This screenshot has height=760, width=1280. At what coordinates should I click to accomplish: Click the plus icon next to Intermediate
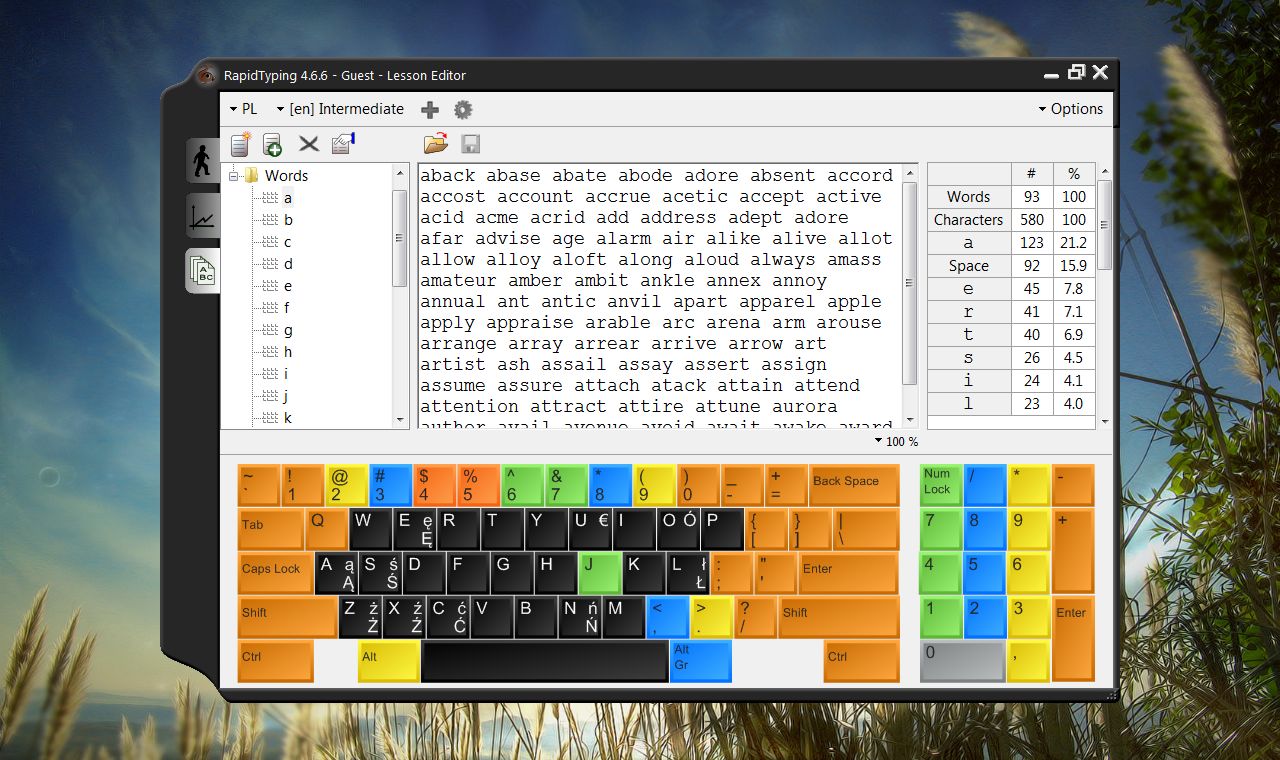click(x=430, y=110)
